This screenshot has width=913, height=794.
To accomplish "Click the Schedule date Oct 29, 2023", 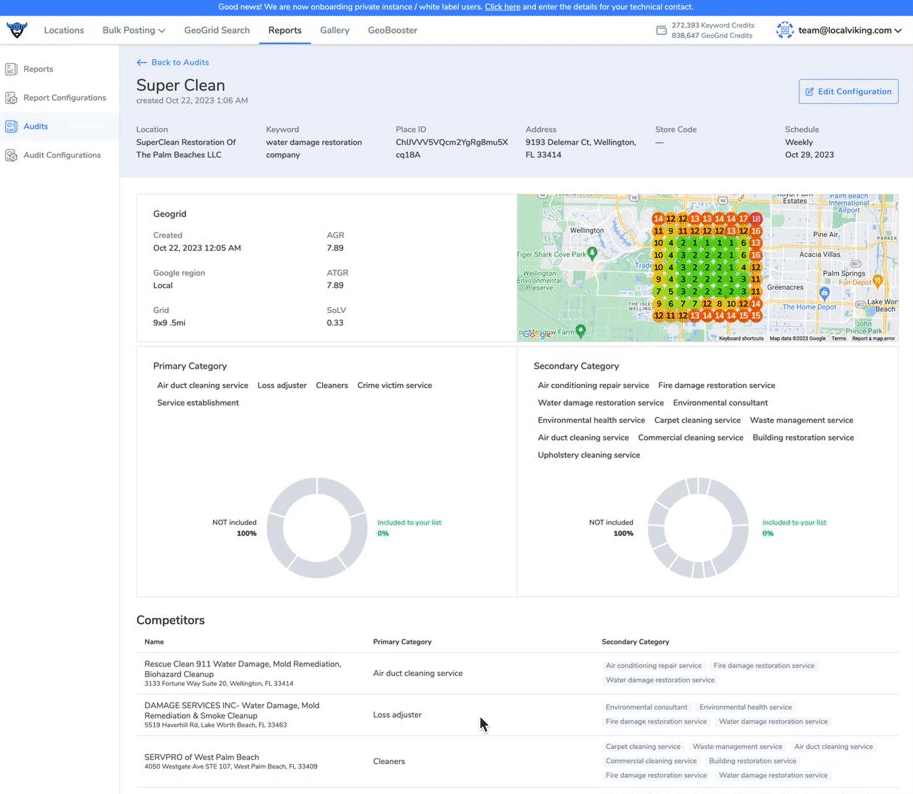I will coord(809,155).
